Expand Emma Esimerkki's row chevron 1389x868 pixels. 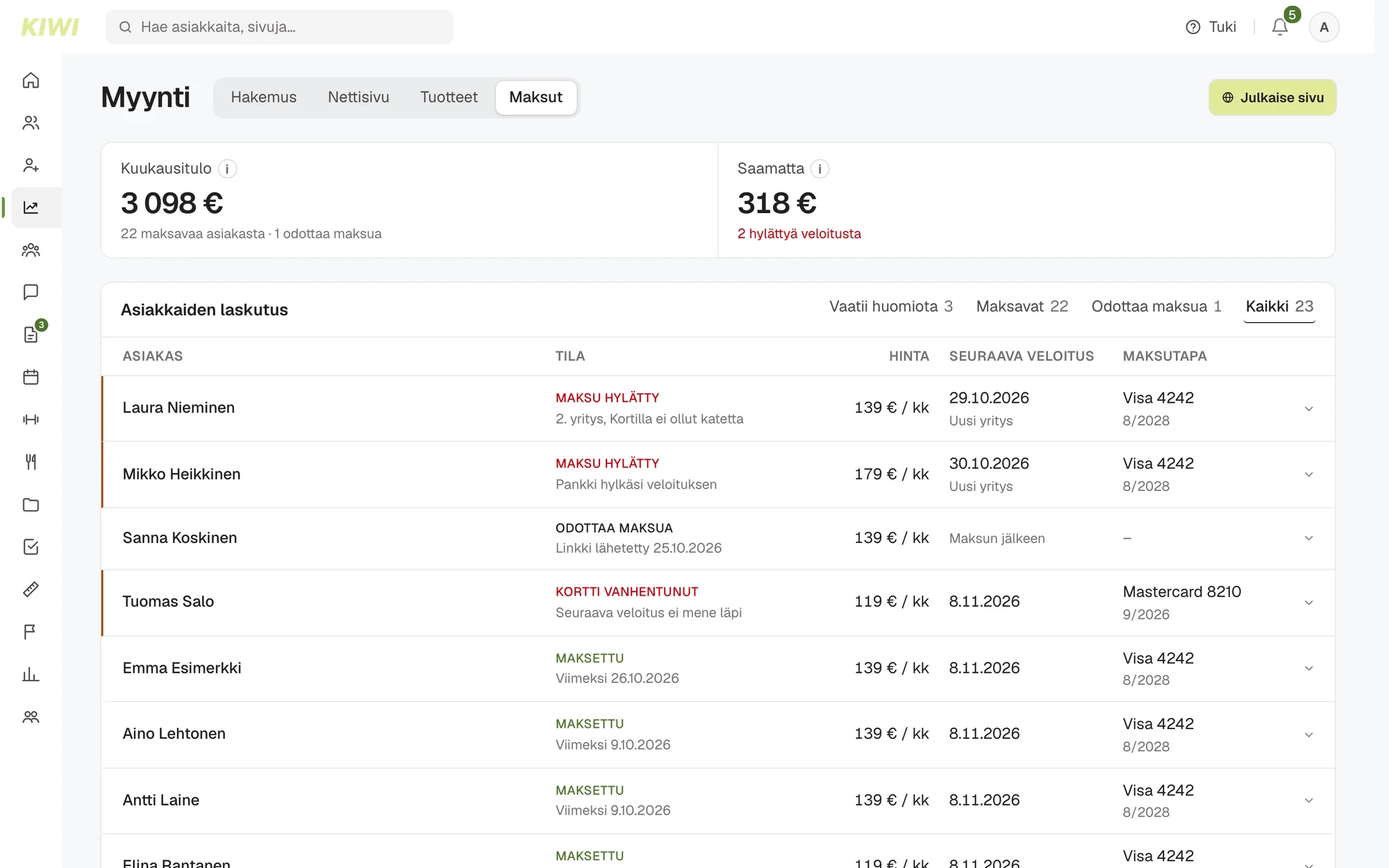1308,669
